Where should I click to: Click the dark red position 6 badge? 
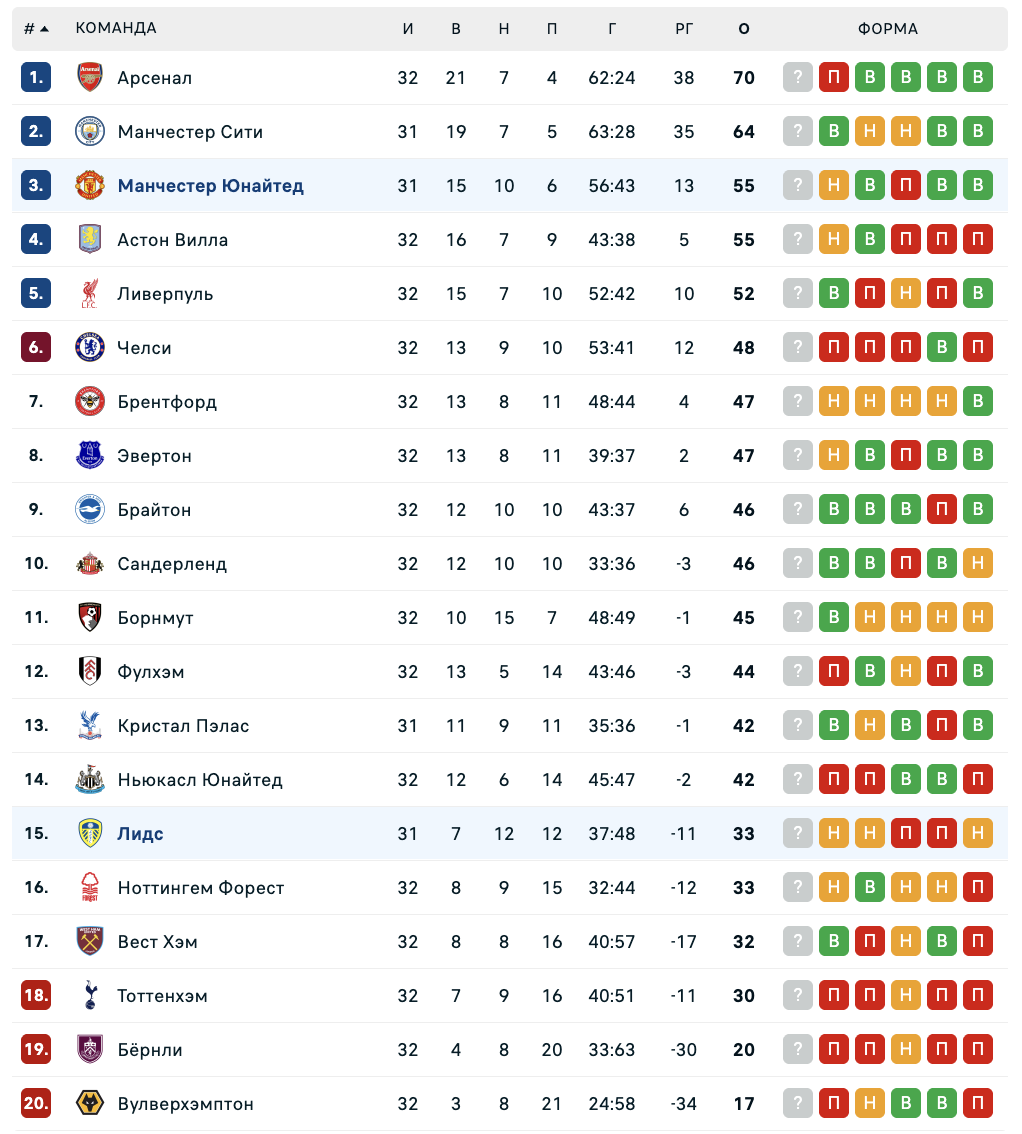pyautogui.click(x=36, y=348)
